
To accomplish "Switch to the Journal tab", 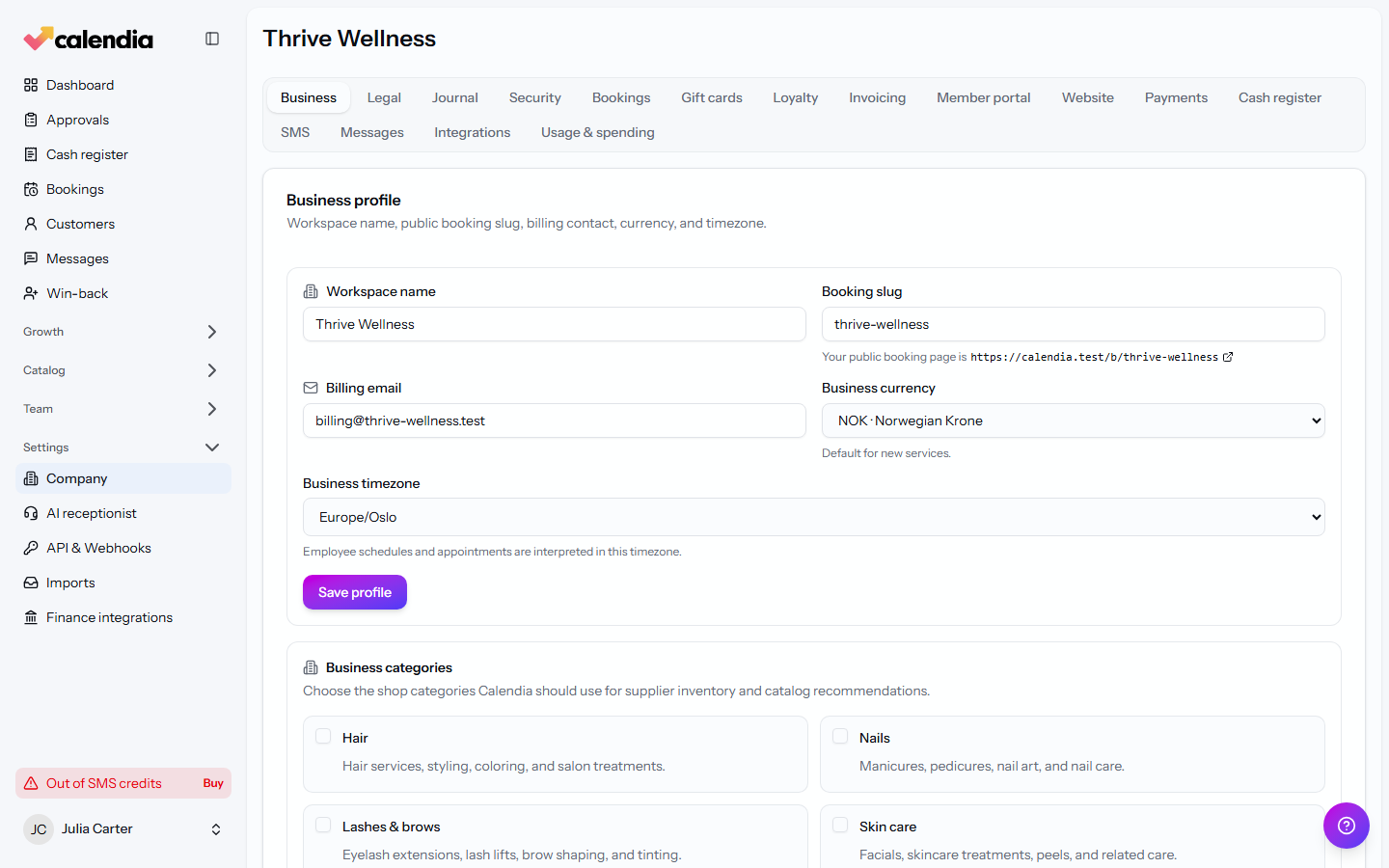I will pos(455,97).
